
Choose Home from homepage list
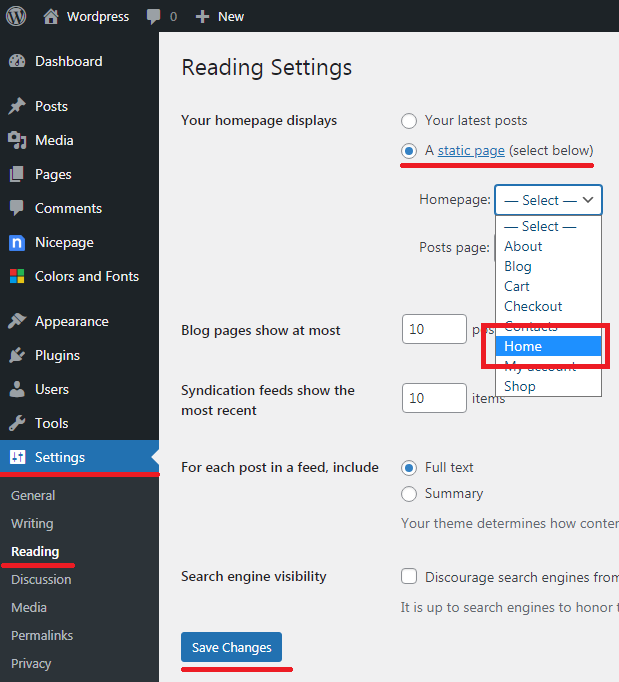pyautogui.click(x=549, y=346)
